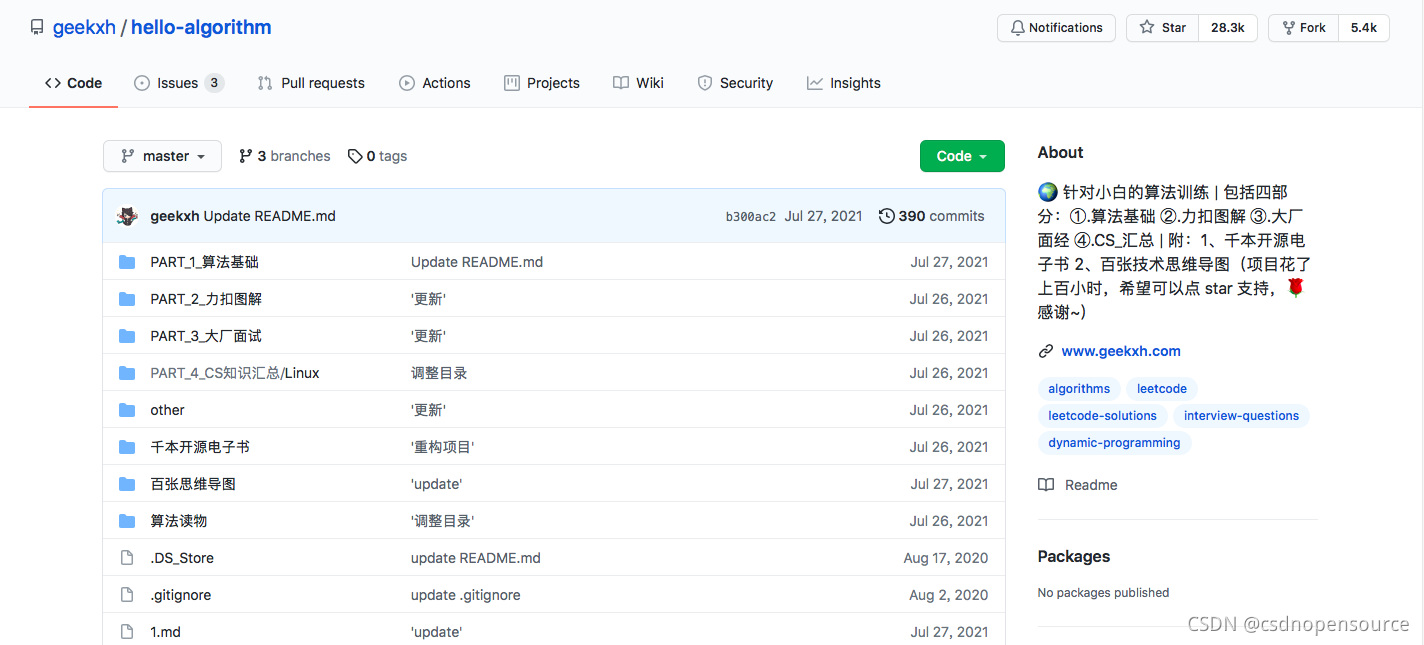Click the link chain icon beside www.geekxh.com
The image size is (1424, 645).
[1046, 351]
